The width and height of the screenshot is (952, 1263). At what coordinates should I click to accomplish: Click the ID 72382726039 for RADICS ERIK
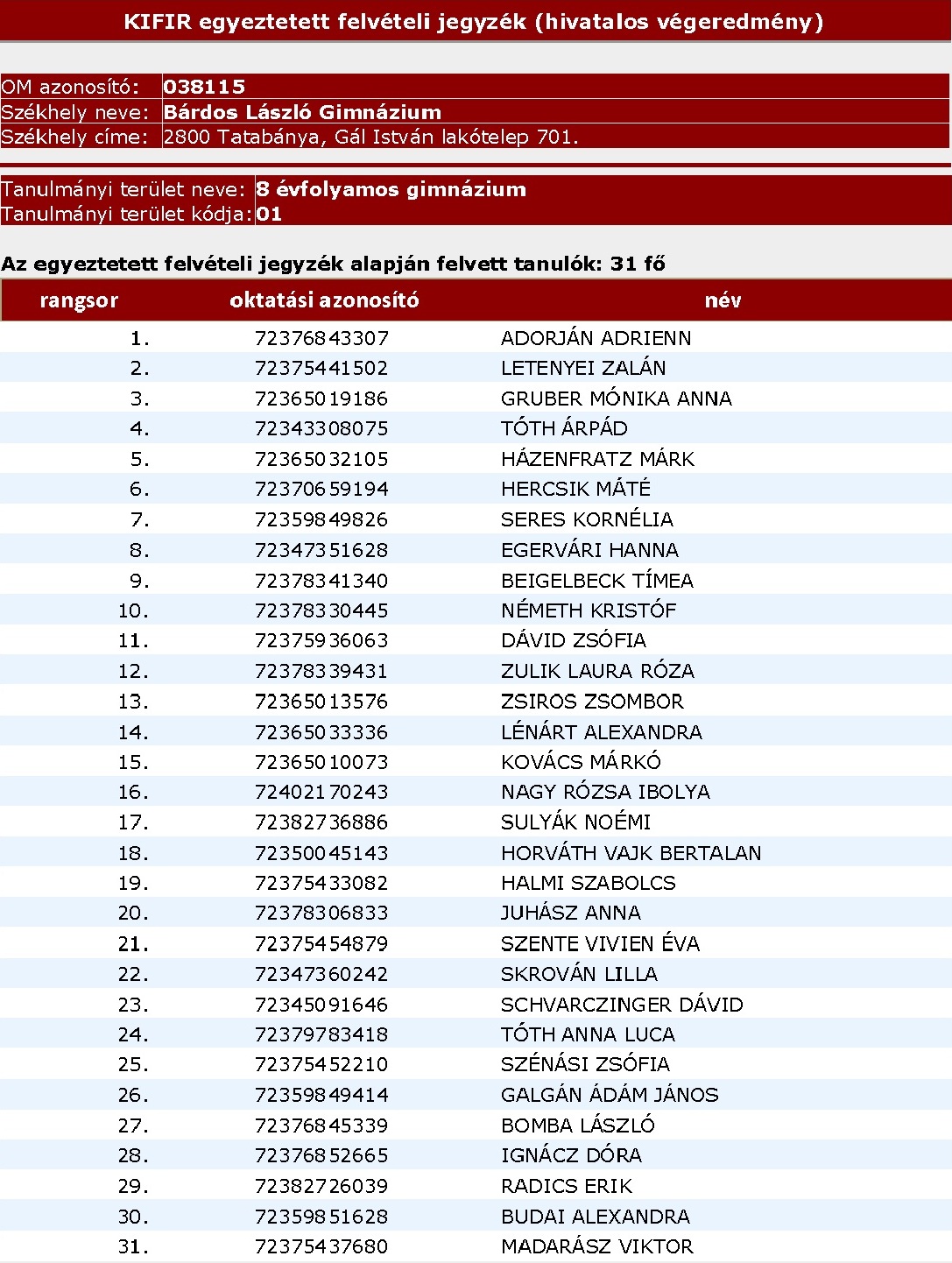[321, 1186]
